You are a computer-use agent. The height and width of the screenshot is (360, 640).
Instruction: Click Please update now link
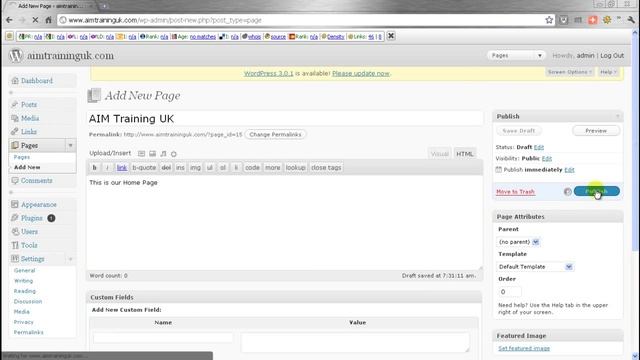pos(361,73)
